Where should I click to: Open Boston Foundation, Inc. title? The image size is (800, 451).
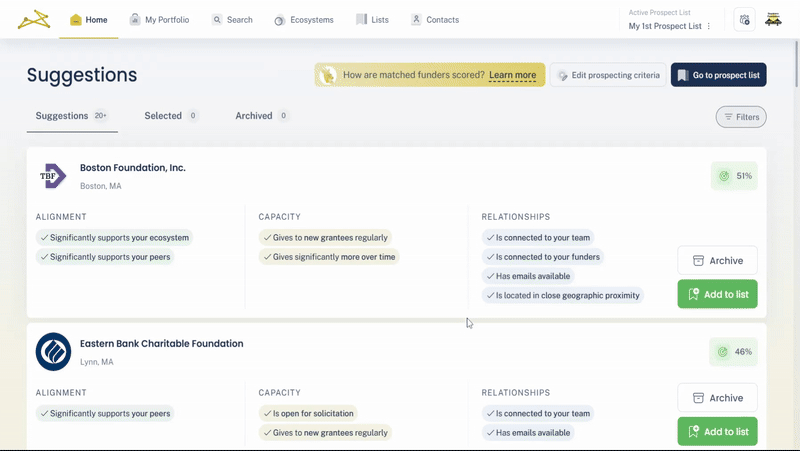pyautogui.click(x=133, y=168)
